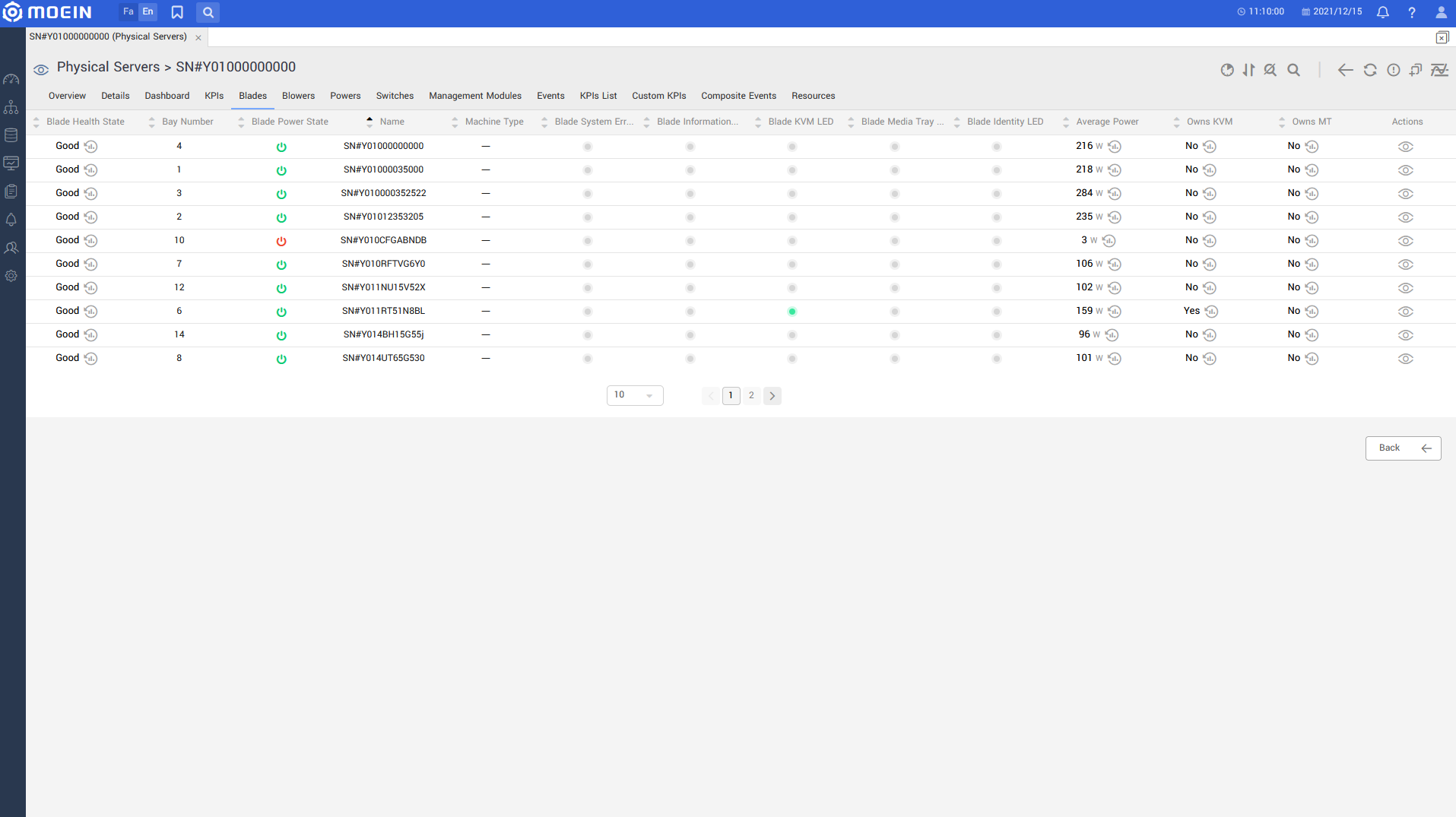Click the refresh icon in the page toolbar

point(1369,70)
